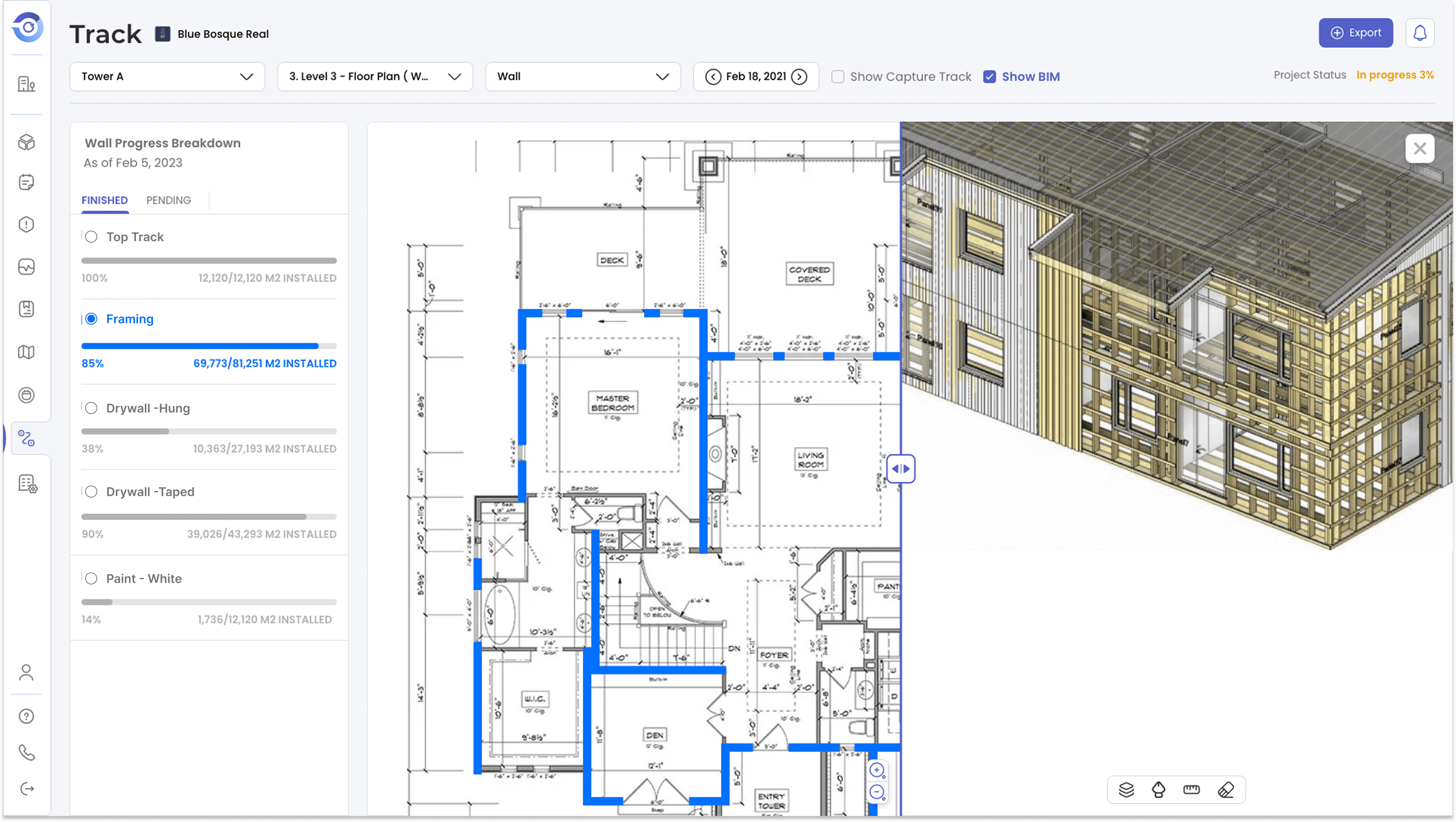
Task: Zoom out on the floor plan
Action: pyautogui.click(x=877, y=792)
